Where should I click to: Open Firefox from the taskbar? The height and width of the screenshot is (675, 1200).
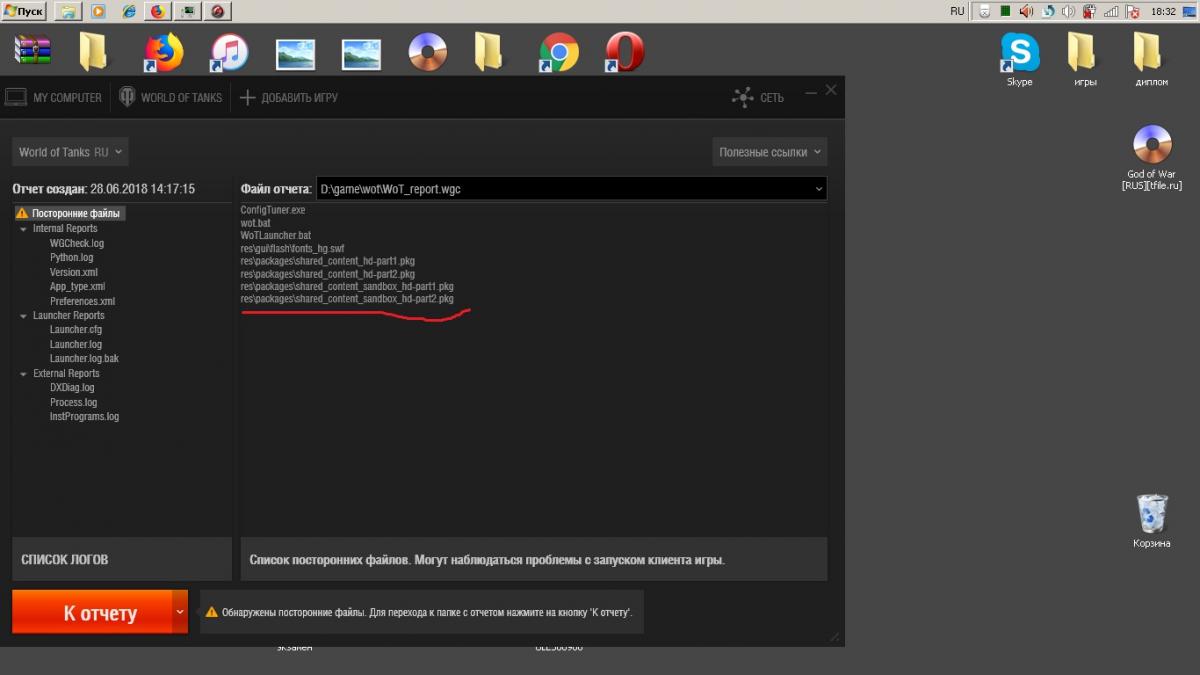[158, 12]
